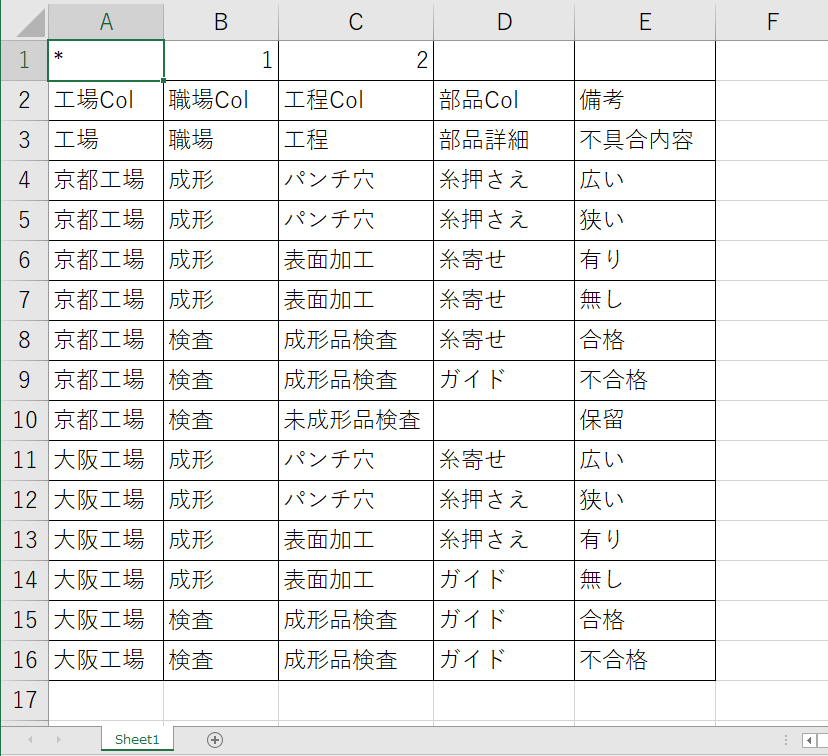The height and width of the screenshot is (756, 828).
Task: Select the 保留 cell in column E
Action: tap(645, 420)
